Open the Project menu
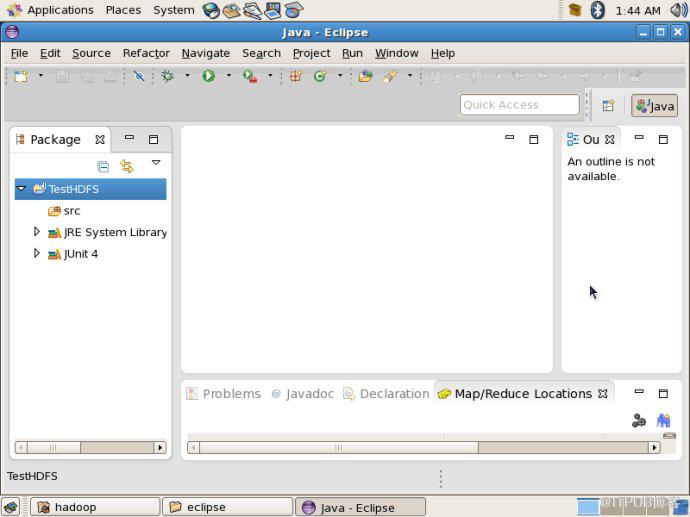This screenshot has width=690, height=517. [x=312, y=53]
